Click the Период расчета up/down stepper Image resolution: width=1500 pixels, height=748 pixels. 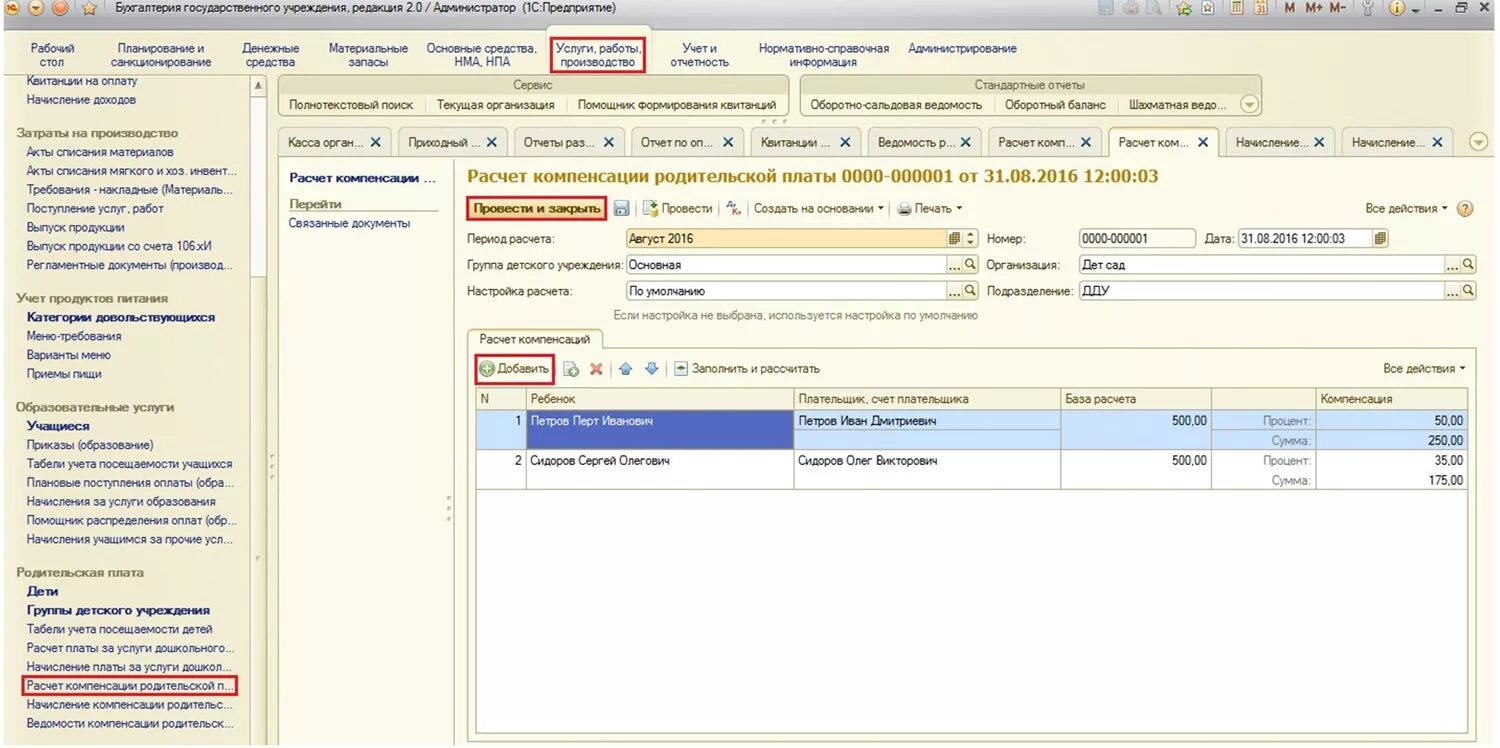click(x=969, y=239)
